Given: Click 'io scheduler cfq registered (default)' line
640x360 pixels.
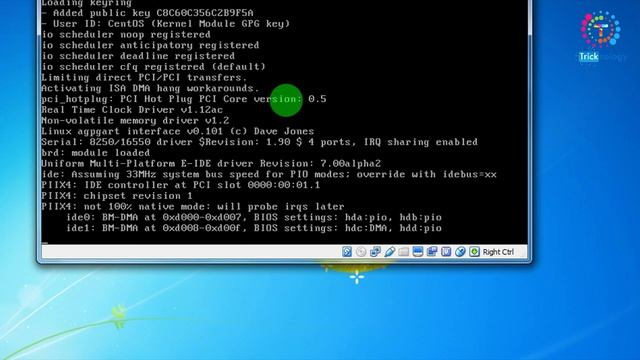Looking at the screenshot, I should 153,67.
